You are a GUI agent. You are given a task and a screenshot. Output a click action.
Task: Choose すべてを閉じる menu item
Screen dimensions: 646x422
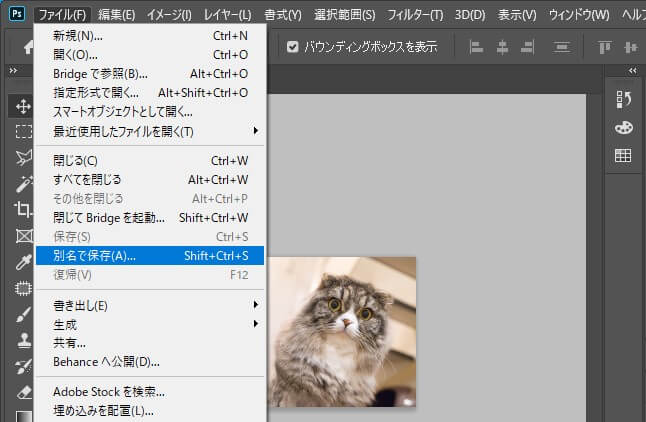150,179
